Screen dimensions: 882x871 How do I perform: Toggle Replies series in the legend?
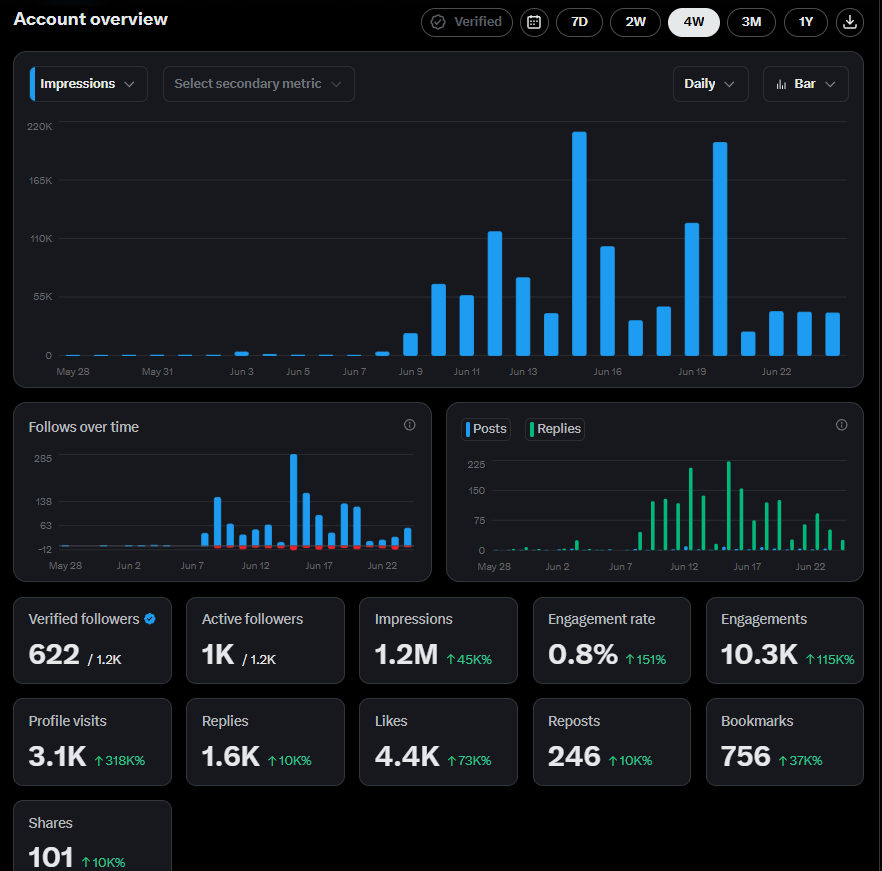555,429
